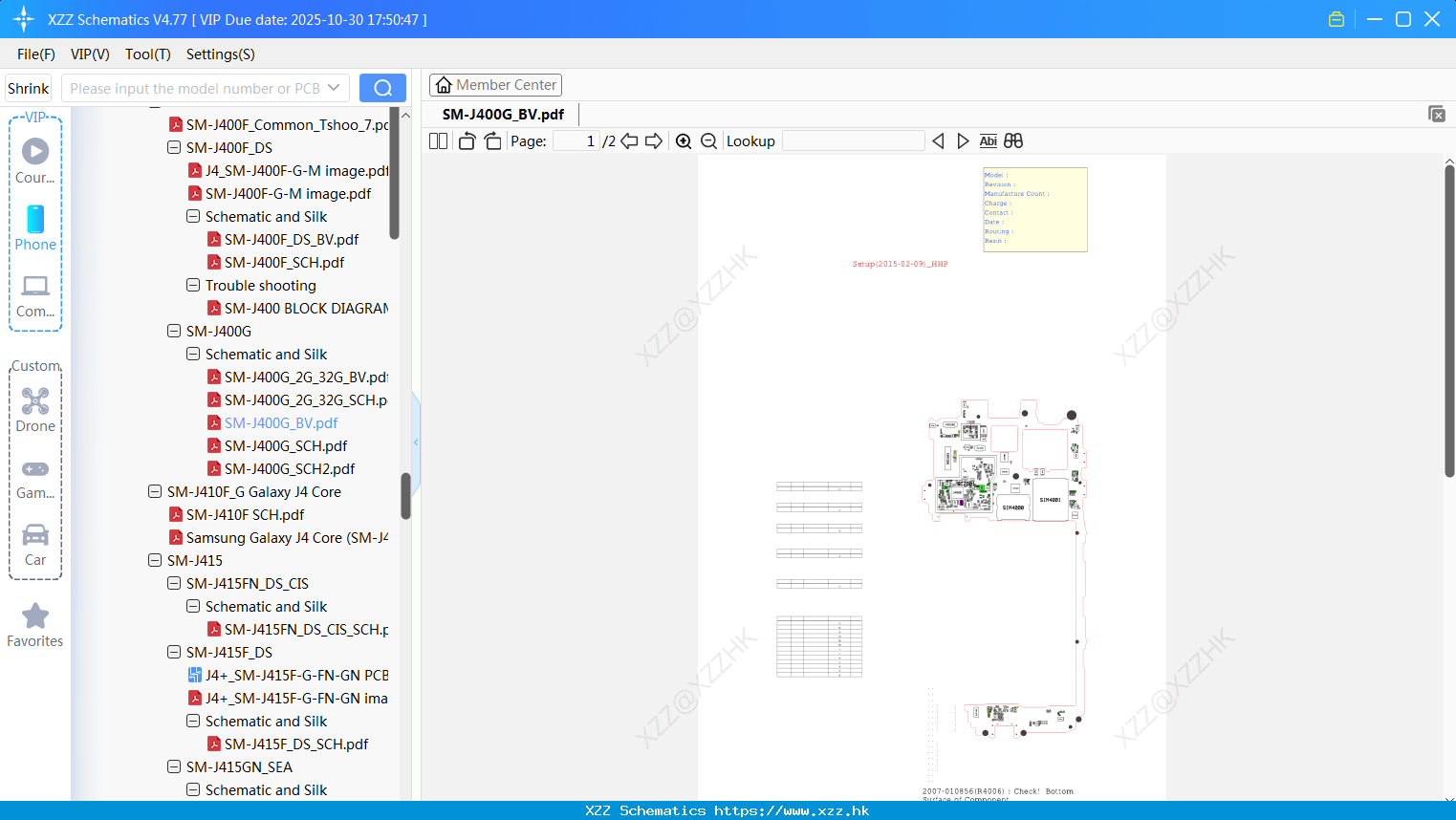
Task: Select the Game console category
Action: pyautogui.click(x=35, y=478)
